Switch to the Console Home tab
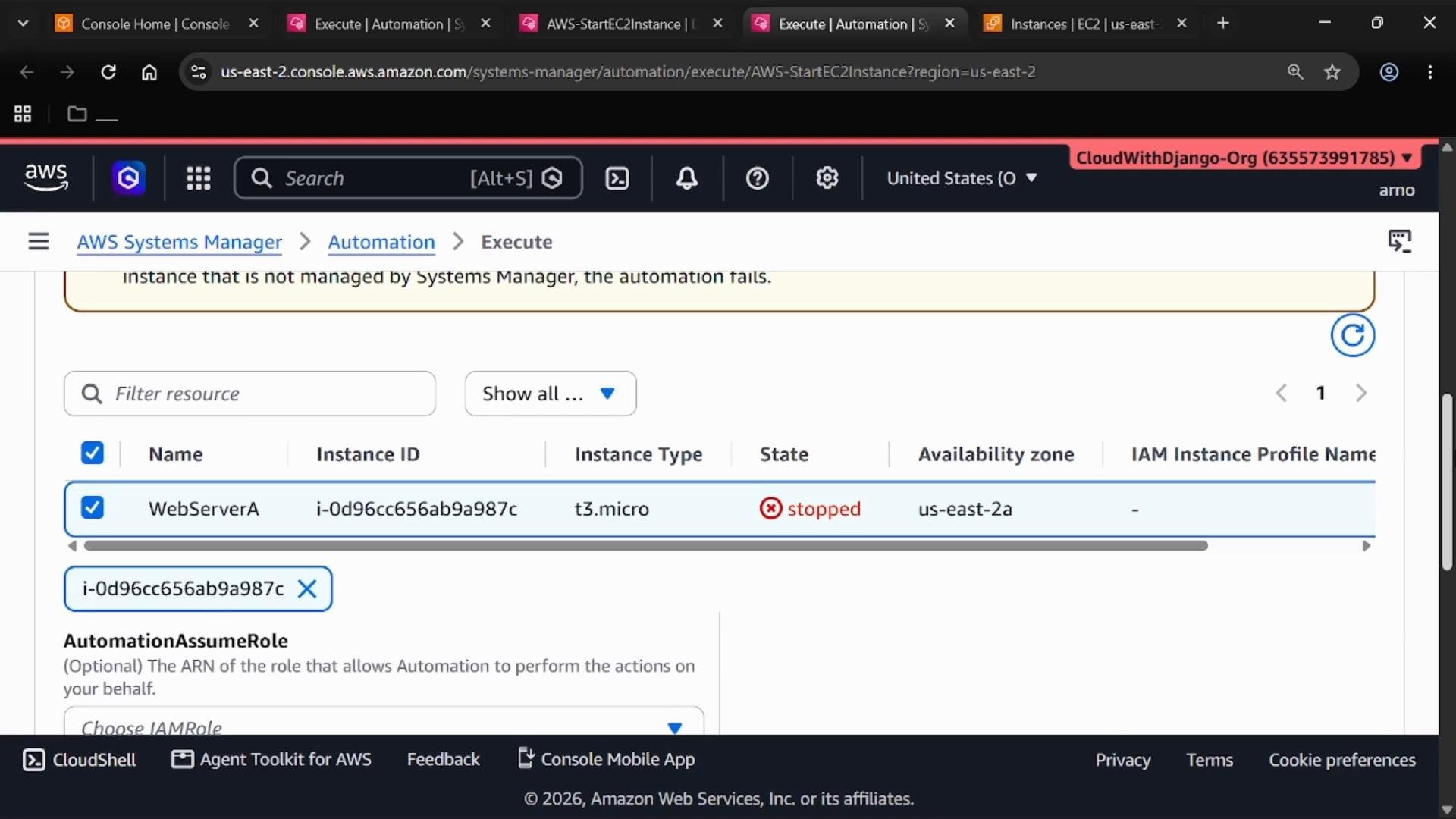Viewport: 1456px width, 819px height. (x=155, y=24)
